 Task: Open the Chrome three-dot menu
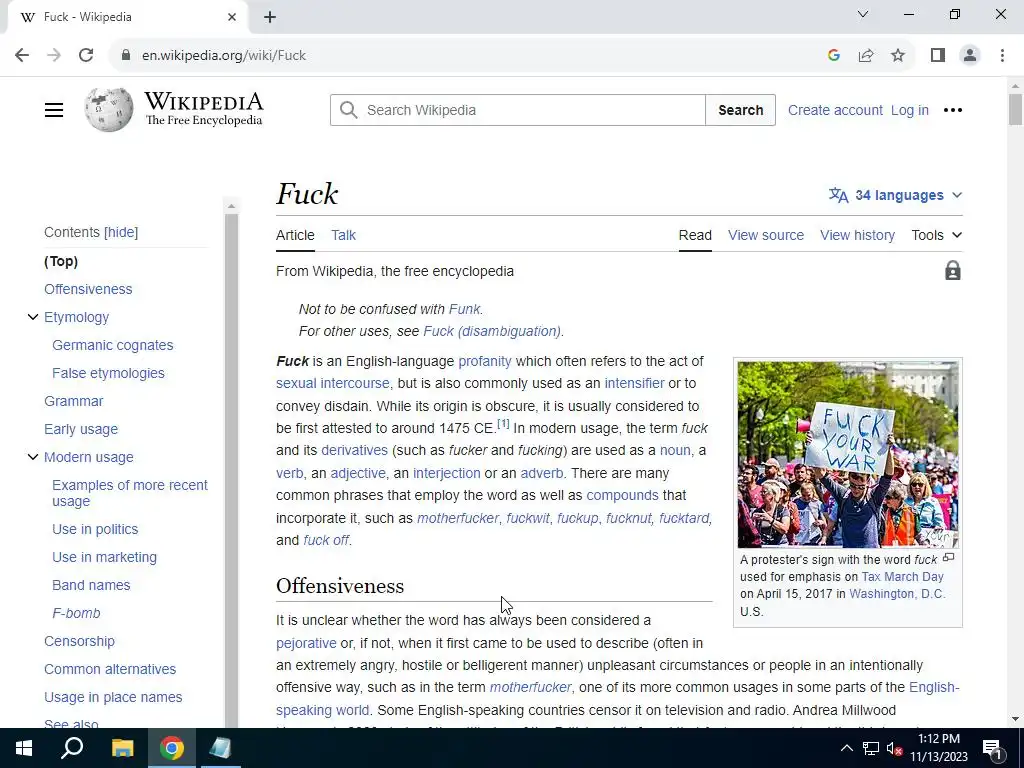pyautogui.click(x=1002, y=55)
